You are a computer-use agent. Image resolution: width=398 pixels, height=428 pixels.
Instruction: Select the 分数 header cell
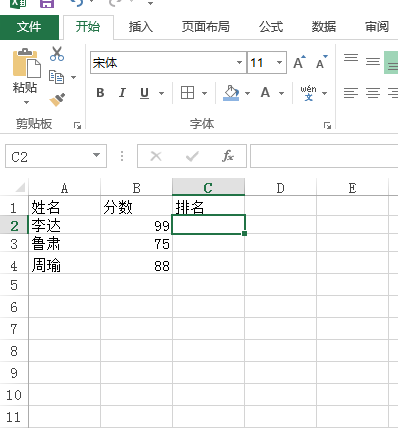pos(136,206)
